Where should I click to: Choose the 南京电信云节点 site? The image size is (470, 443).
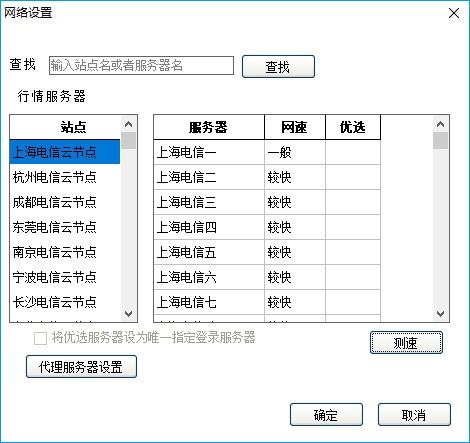[x=65, y=252]
